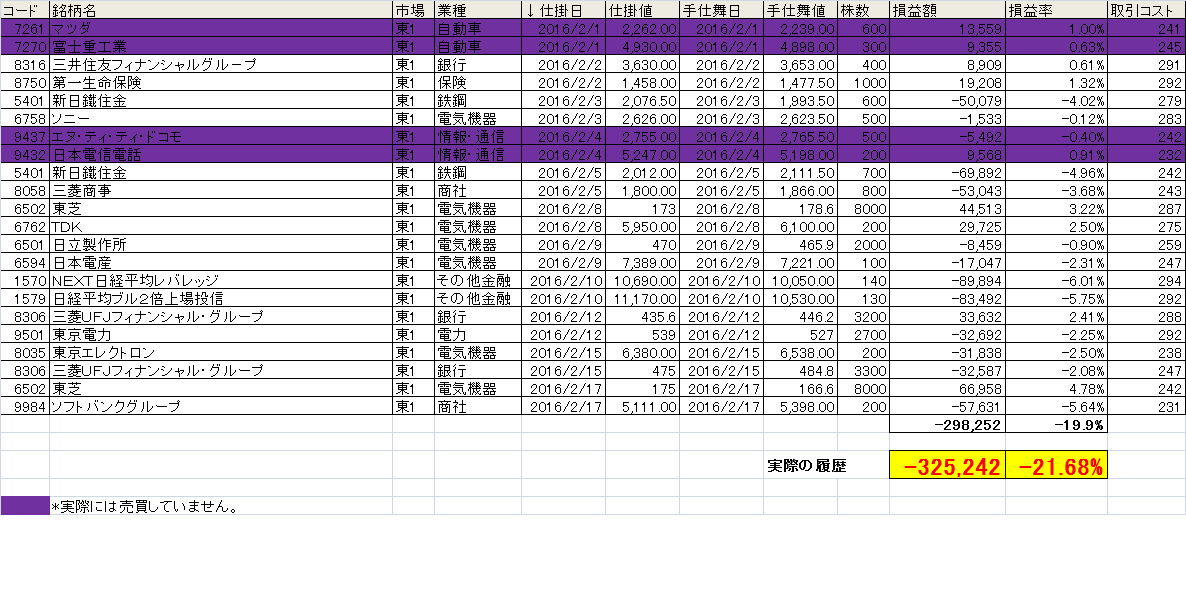This screenshot has height=605, width=1186.
Task: Click the 富士重工業 stock name cell
Action: pos(221,46)
